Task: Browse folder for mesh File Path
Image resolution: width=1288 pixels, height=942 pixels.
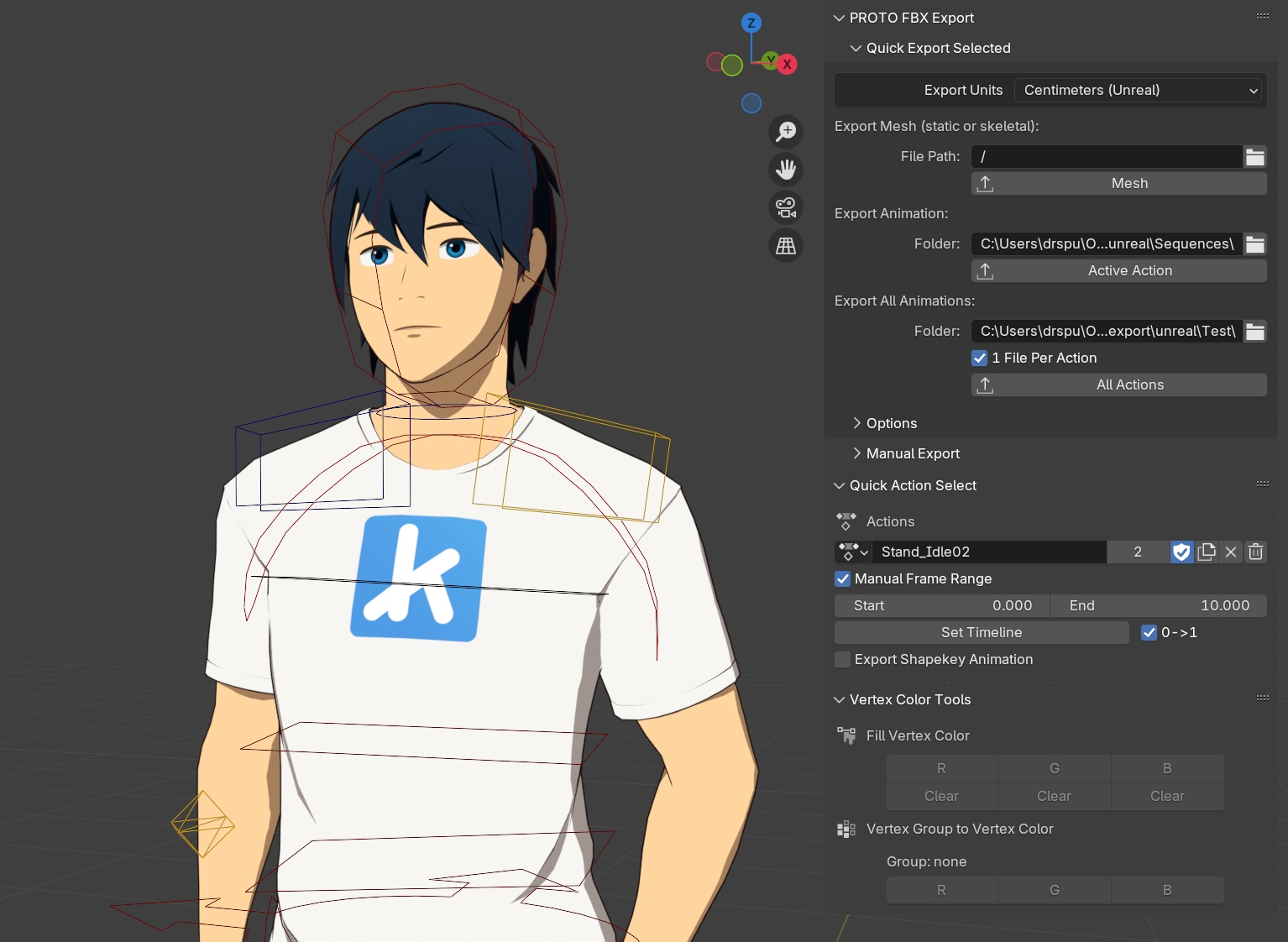Action: pos(1255,157)
